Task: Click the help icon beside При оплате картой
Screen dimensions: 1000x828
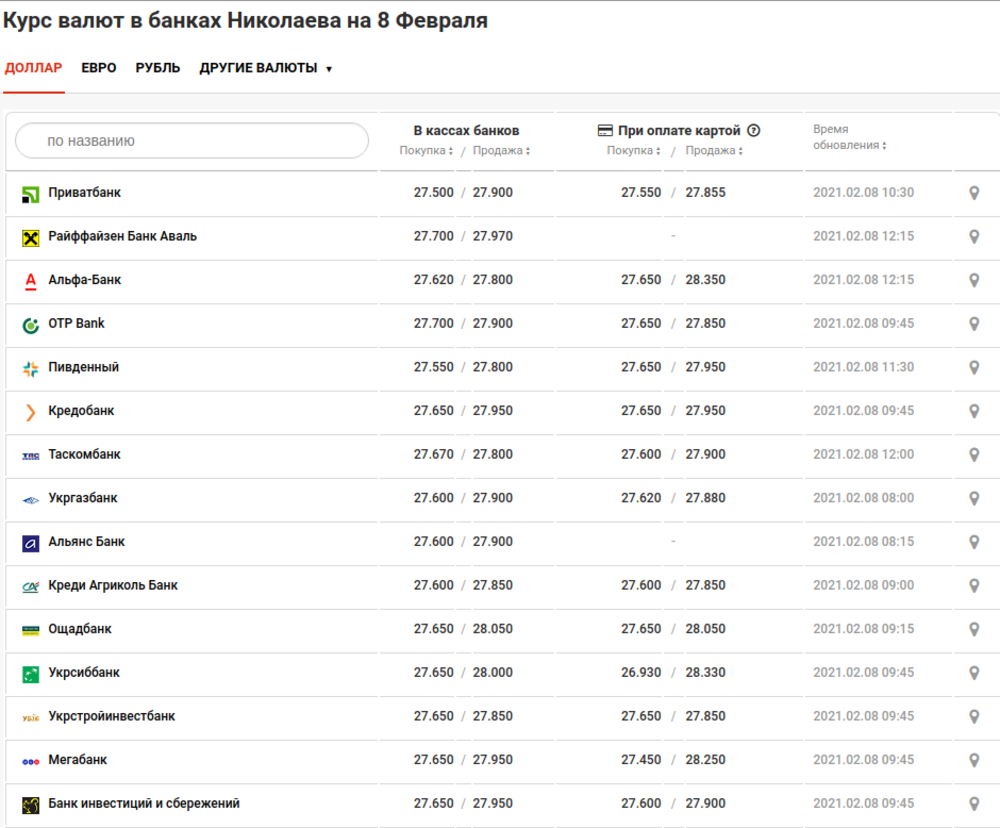Action: (754, 130)
